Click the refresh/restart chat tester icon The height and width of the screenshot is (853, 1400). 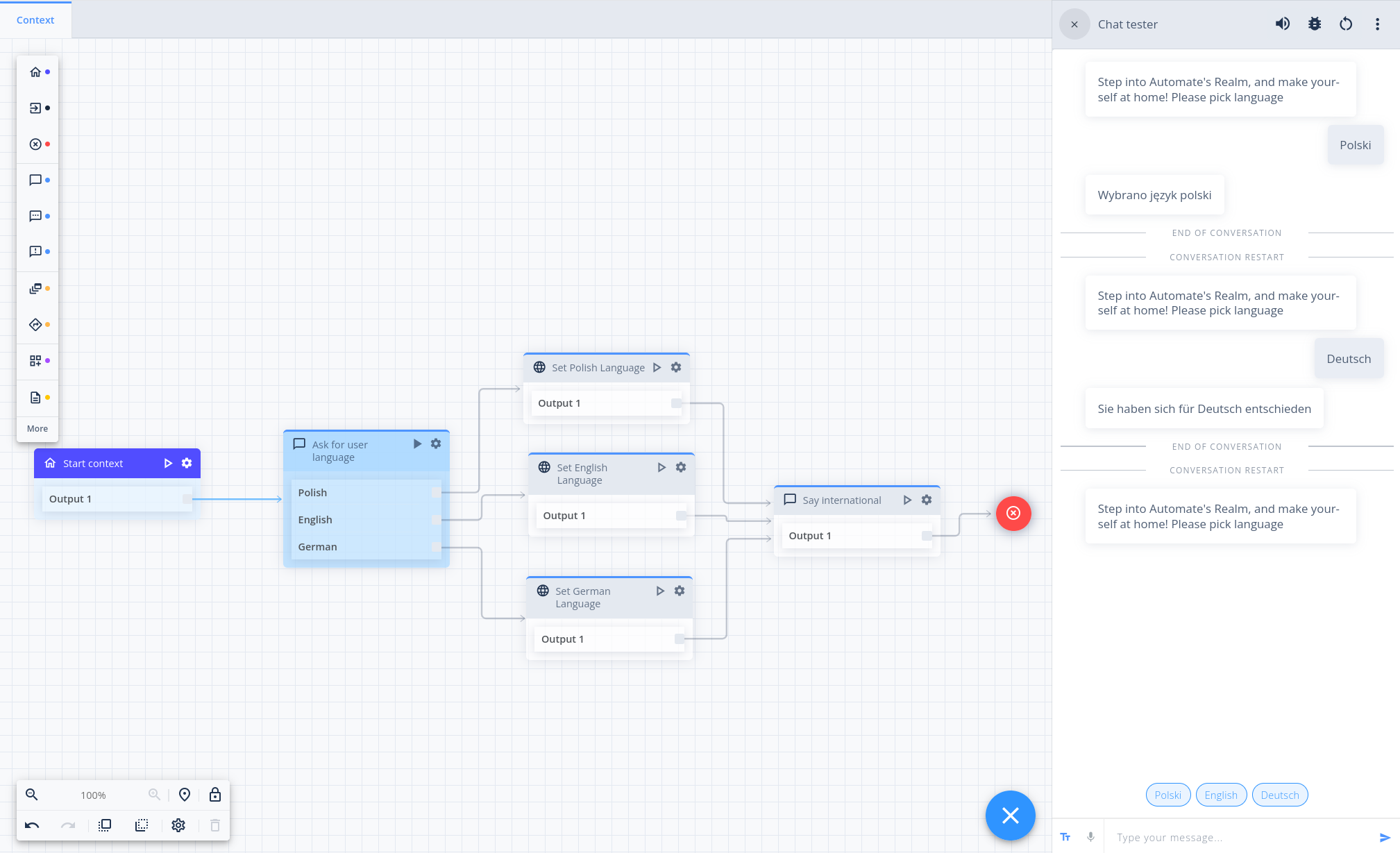pyautogui.click(x=1347, y=24)
